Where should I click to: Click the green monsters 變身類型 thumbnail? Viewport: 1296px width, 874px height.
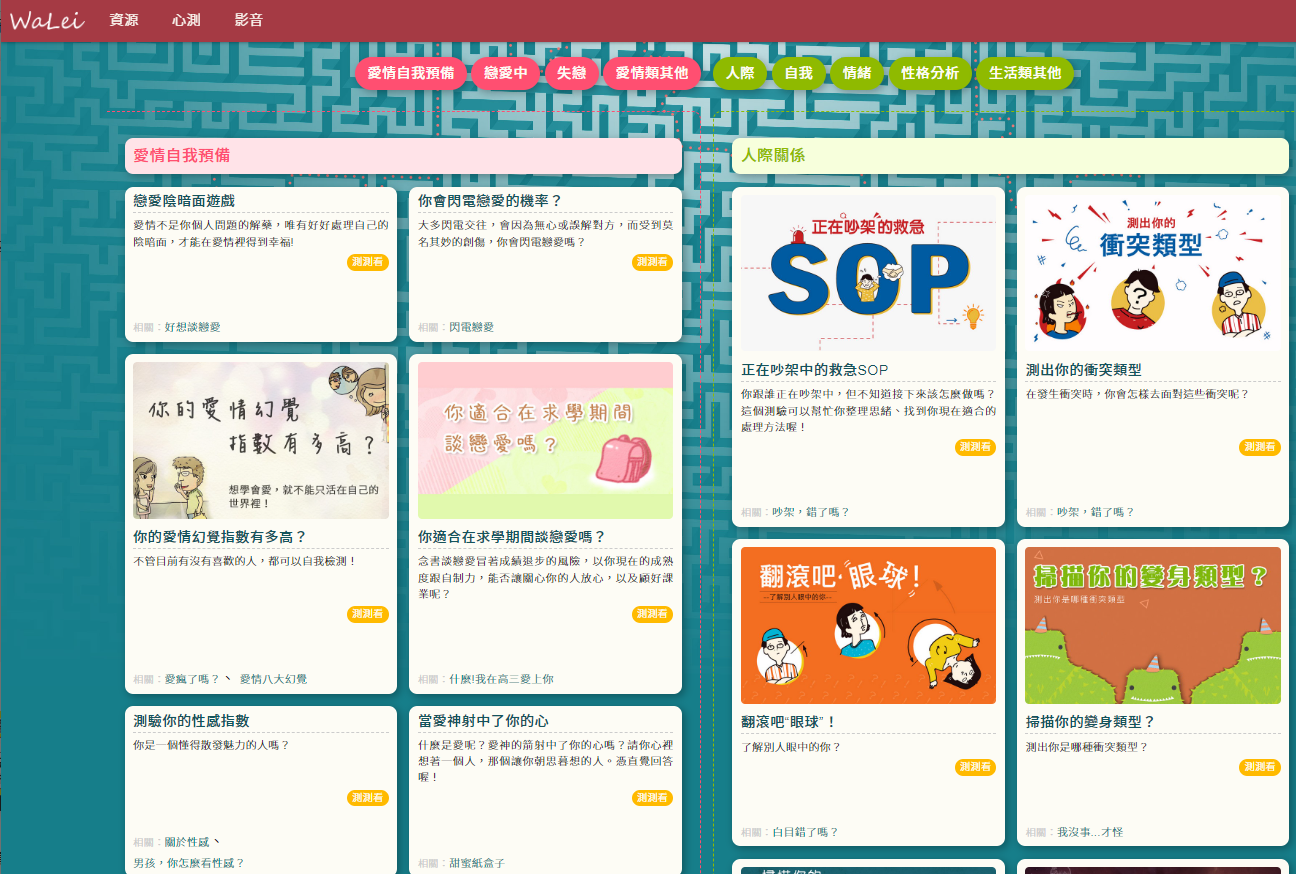pos(1153,625)
